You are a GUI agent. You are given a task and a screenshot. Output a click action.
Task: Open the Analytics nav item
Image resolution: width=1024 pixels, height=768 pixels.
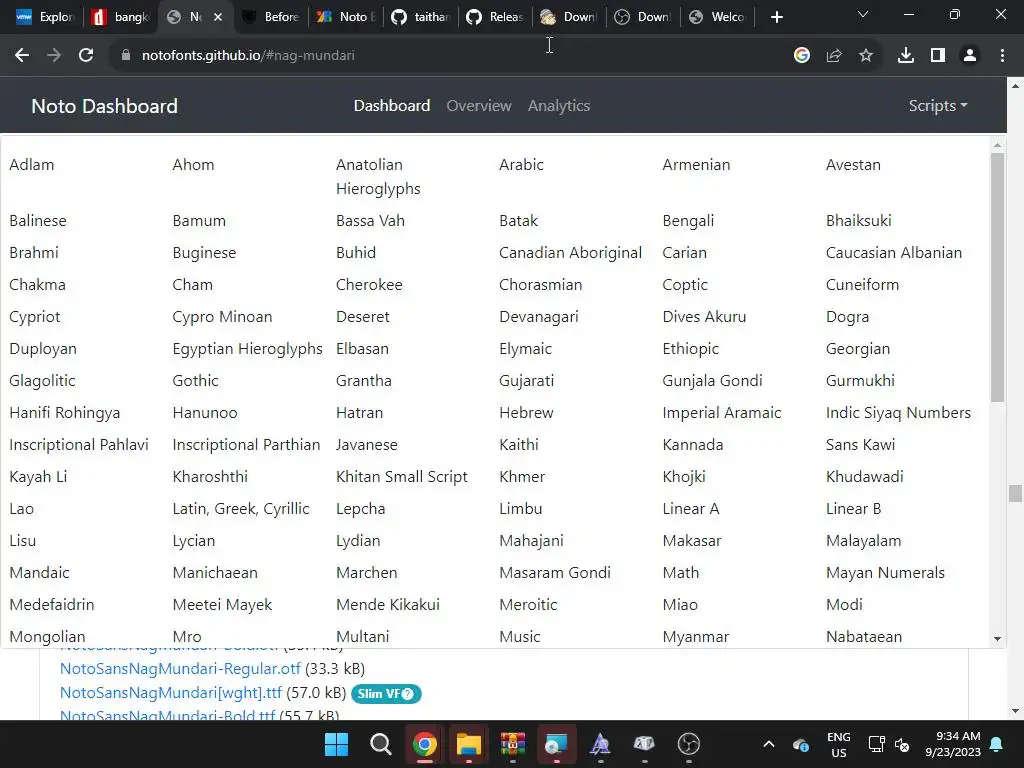(x=559, y=106)
